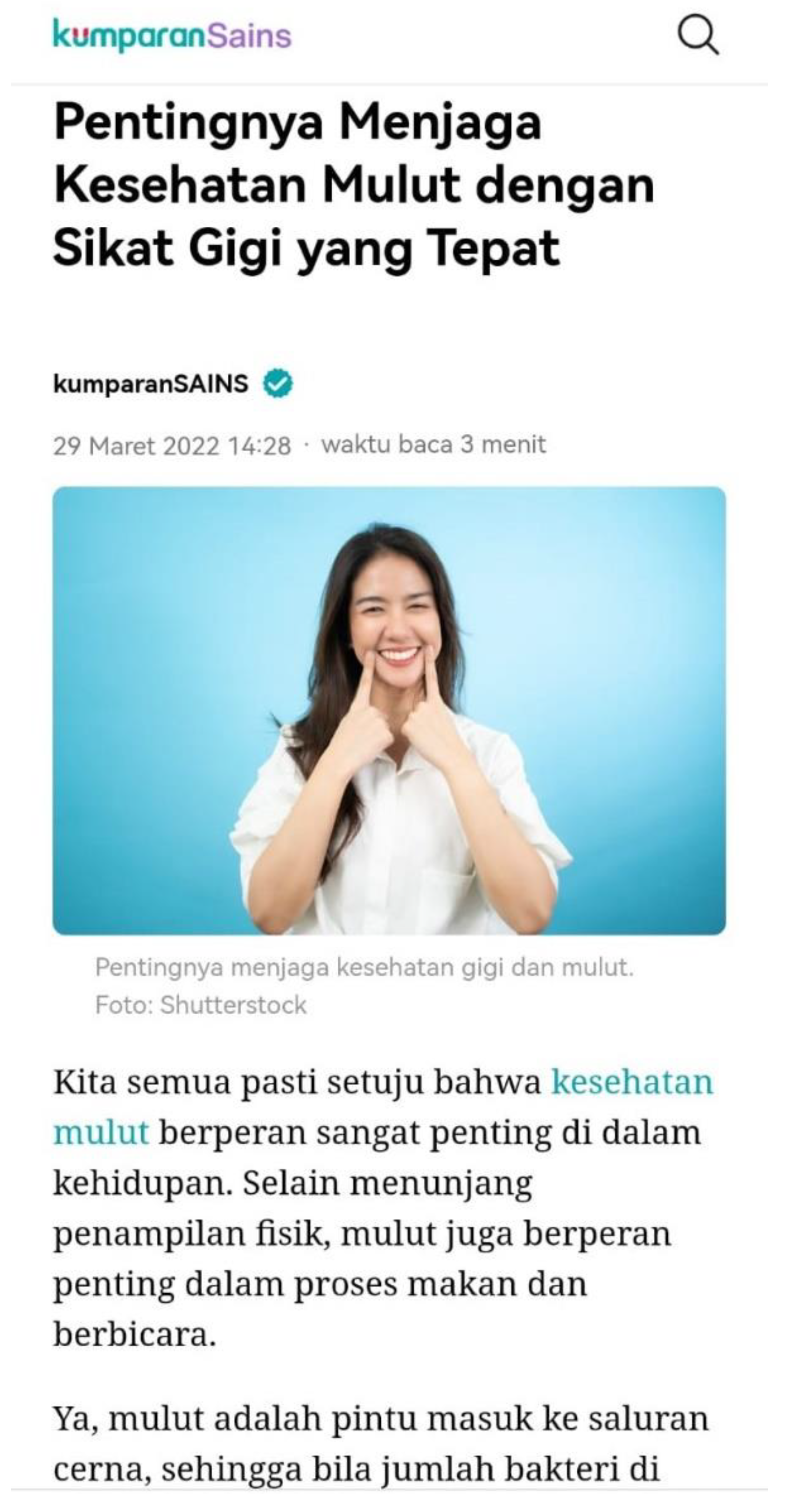The height and width of the screenshot is (1512, 797).
Task: Click the 'Foto: Shutterstock' credit text
Action: tap(201, 1005)
